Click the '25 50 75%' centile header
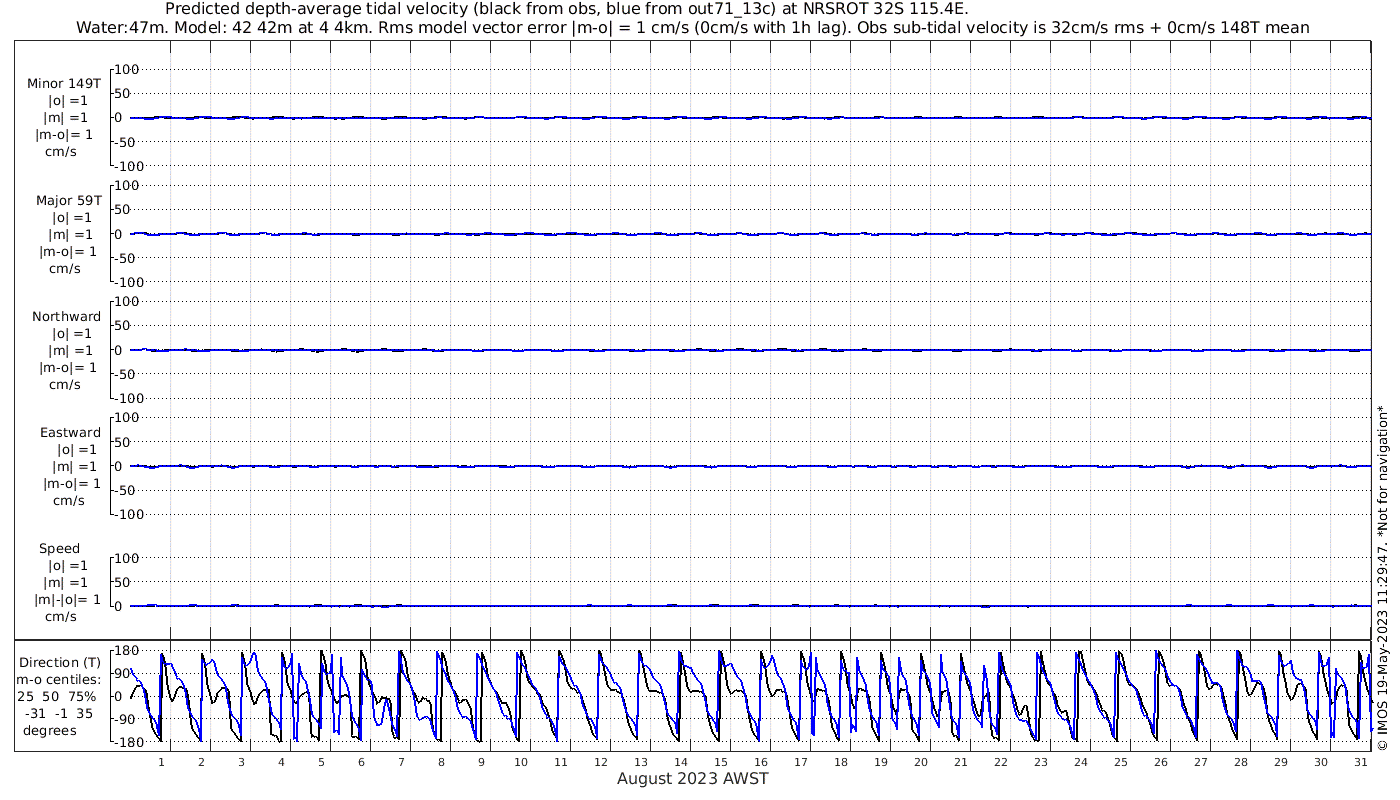The height and width of the screenshot is (800, 1400). (x=58, y=697)
